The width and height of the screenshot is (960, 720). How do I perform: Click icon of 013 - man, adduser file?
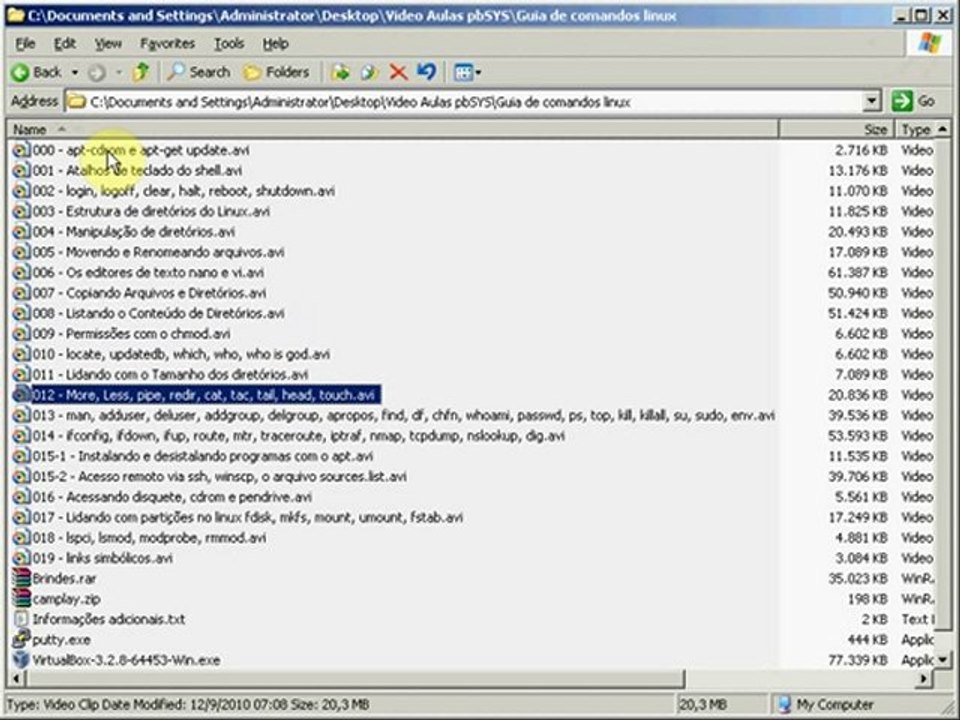(x=21, y=415)
